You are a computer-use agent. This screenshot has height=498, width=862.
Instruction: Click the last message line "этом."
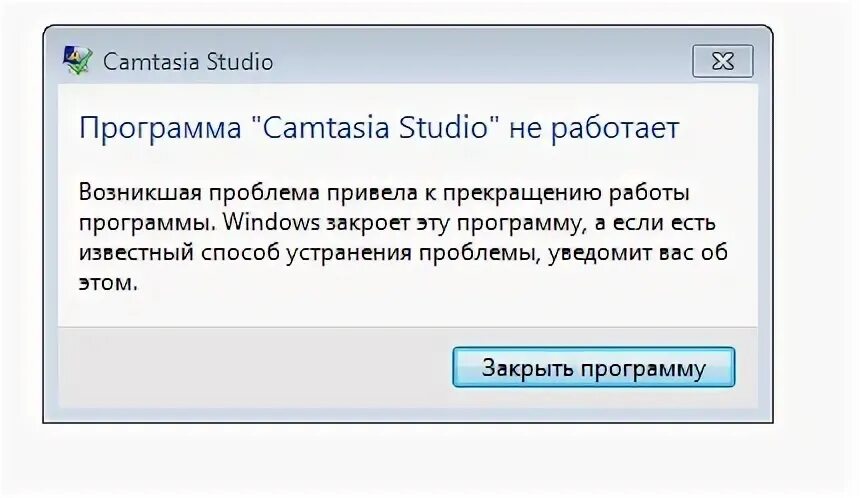(x=104, y=283)
